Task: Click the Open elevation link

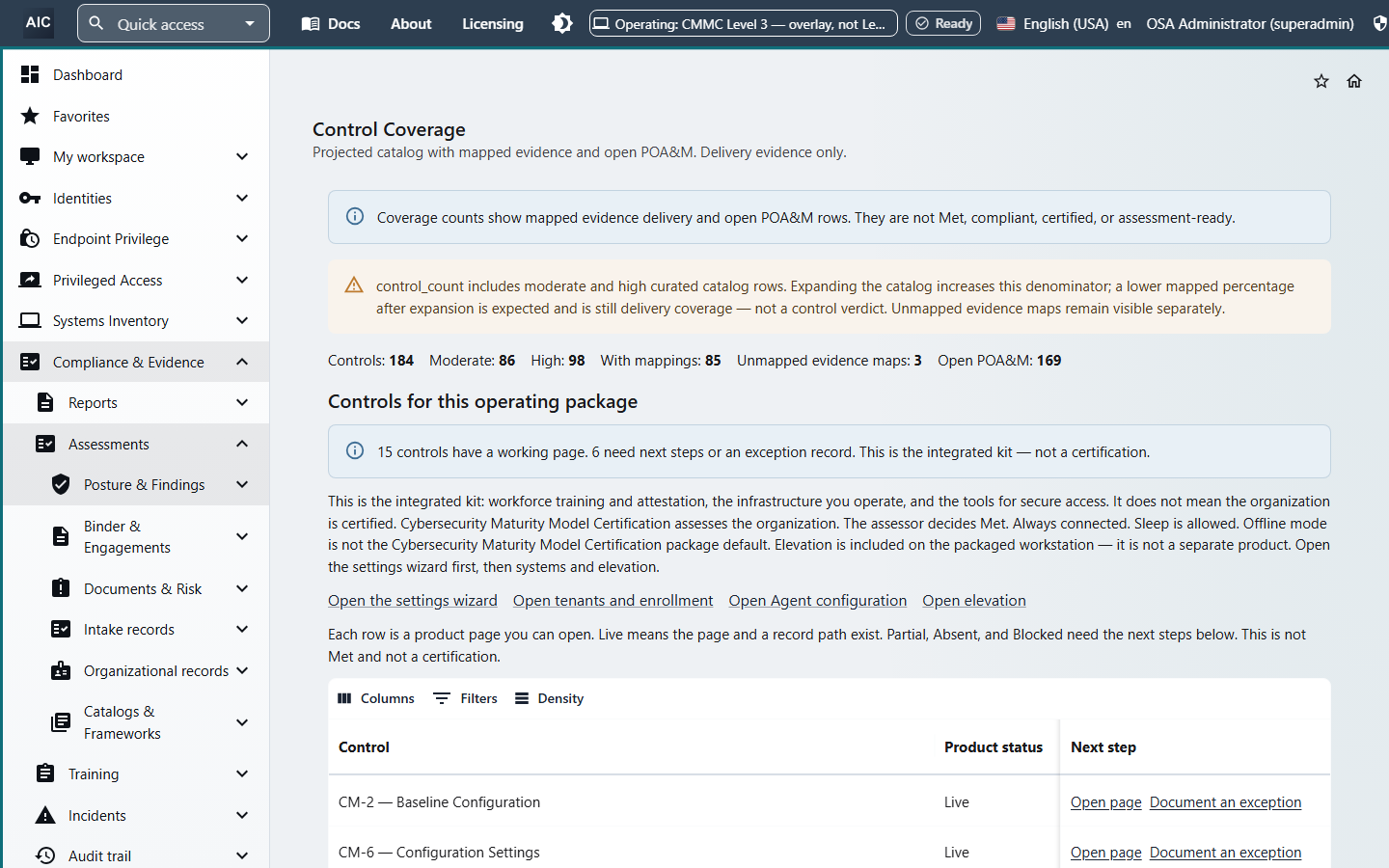Action: click(974, 600)
